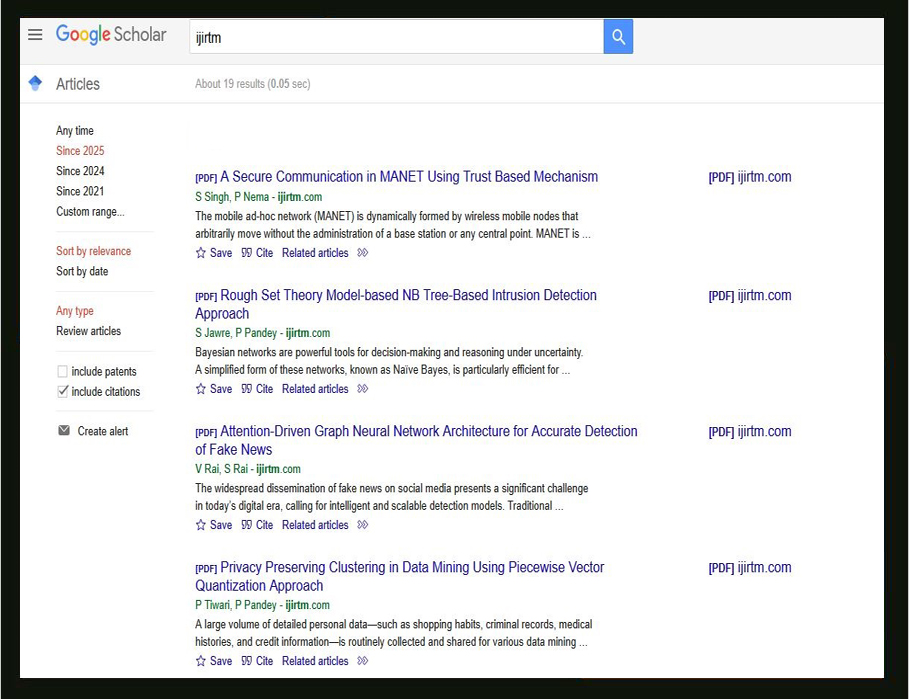Open the Custom range option
909x699 pixels.
click(x=90, y=211)
